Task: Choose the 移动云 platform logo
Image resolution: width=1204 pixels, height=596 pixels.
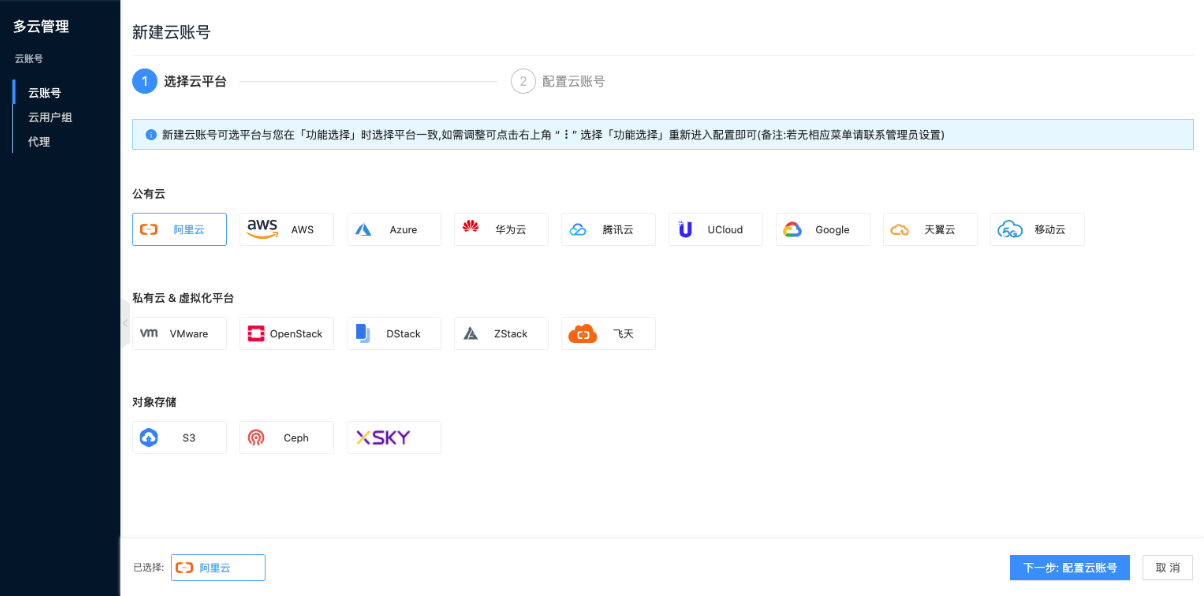Action: tap(1009, 229)
